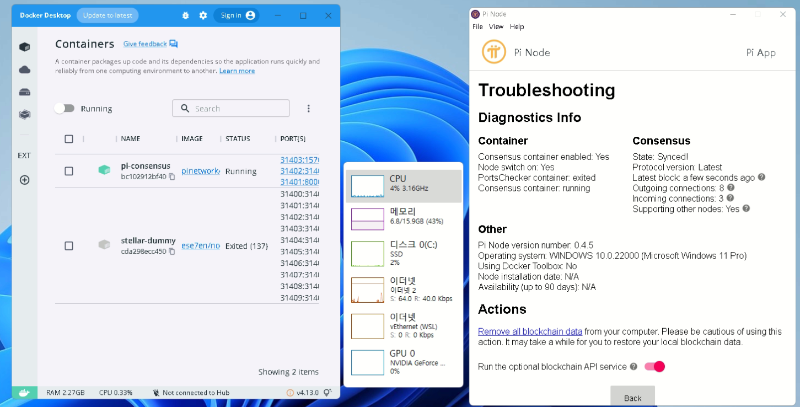
Task: Click Docker whale icon in status bar
Action: (24, 393)
